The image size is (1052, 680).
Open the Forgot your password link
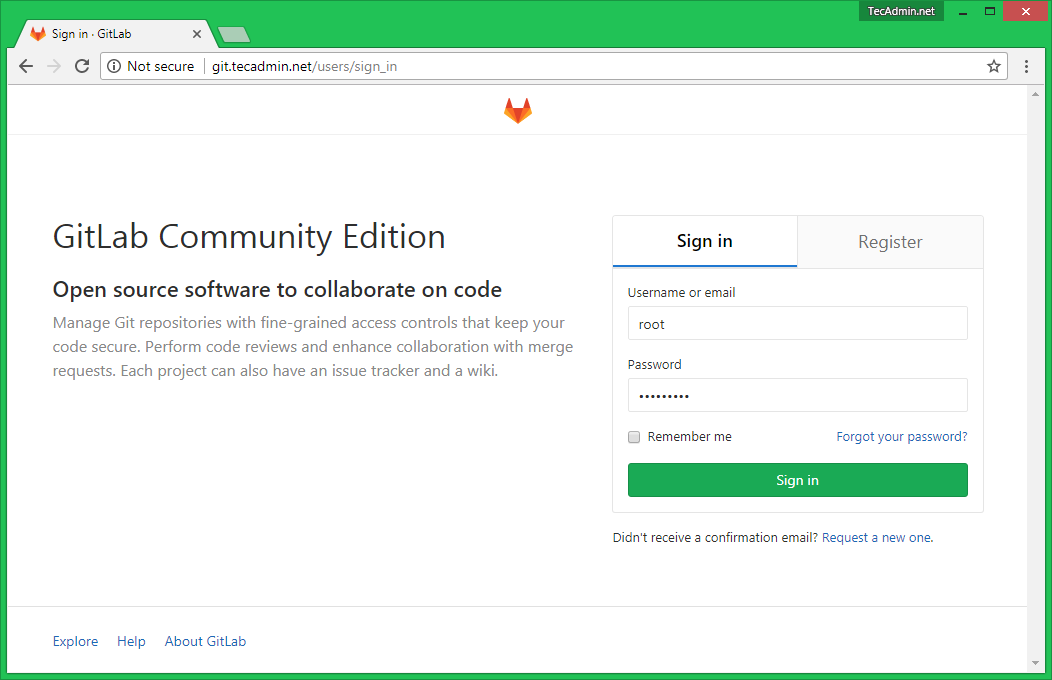coord(902,437)
